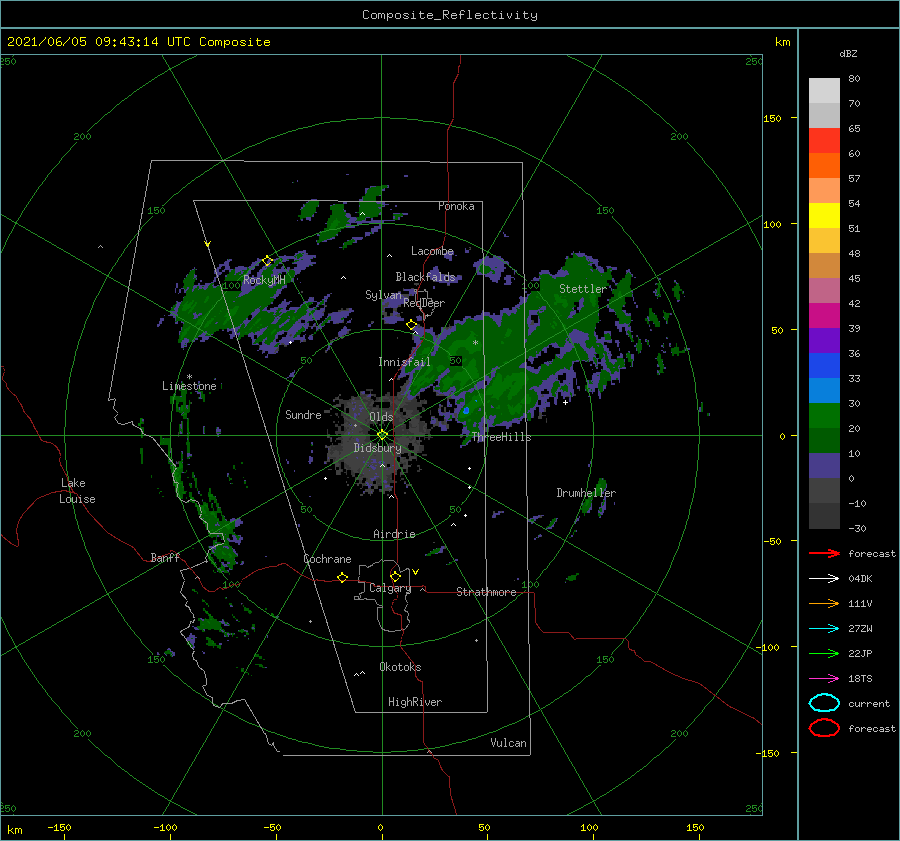The width and height of the screenshot is (900, 841).
Task: Click the dBZ legend heading
Action: (x=848, y=53)
